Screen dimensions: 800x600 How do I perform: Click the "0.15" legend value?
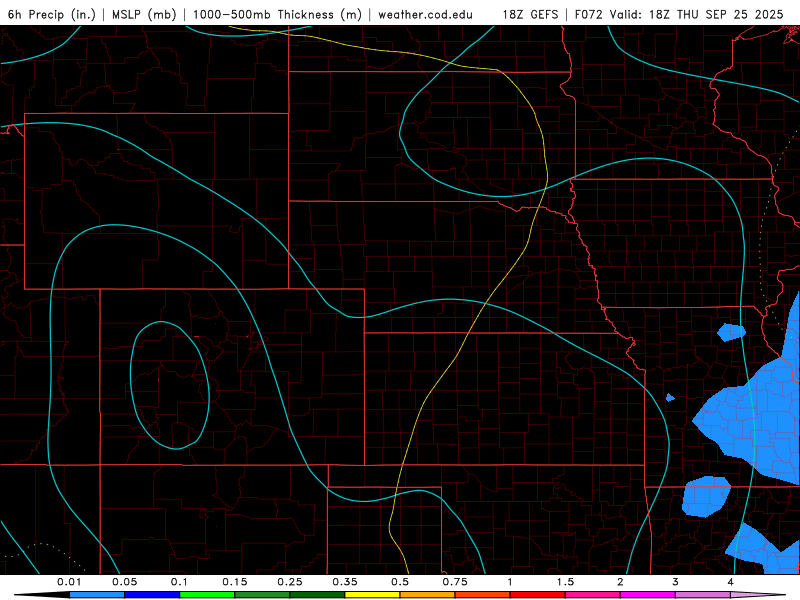click(235, 582)
